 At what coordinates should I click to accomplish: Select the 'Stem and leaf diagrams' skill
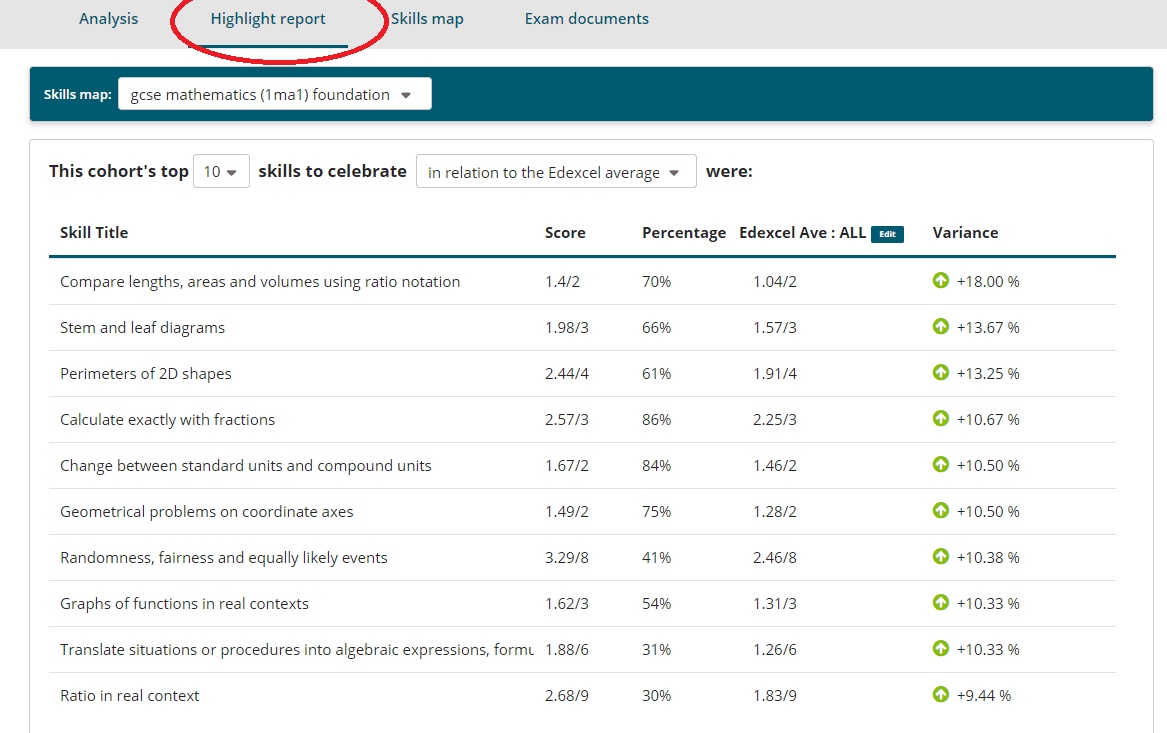[142, 327]
